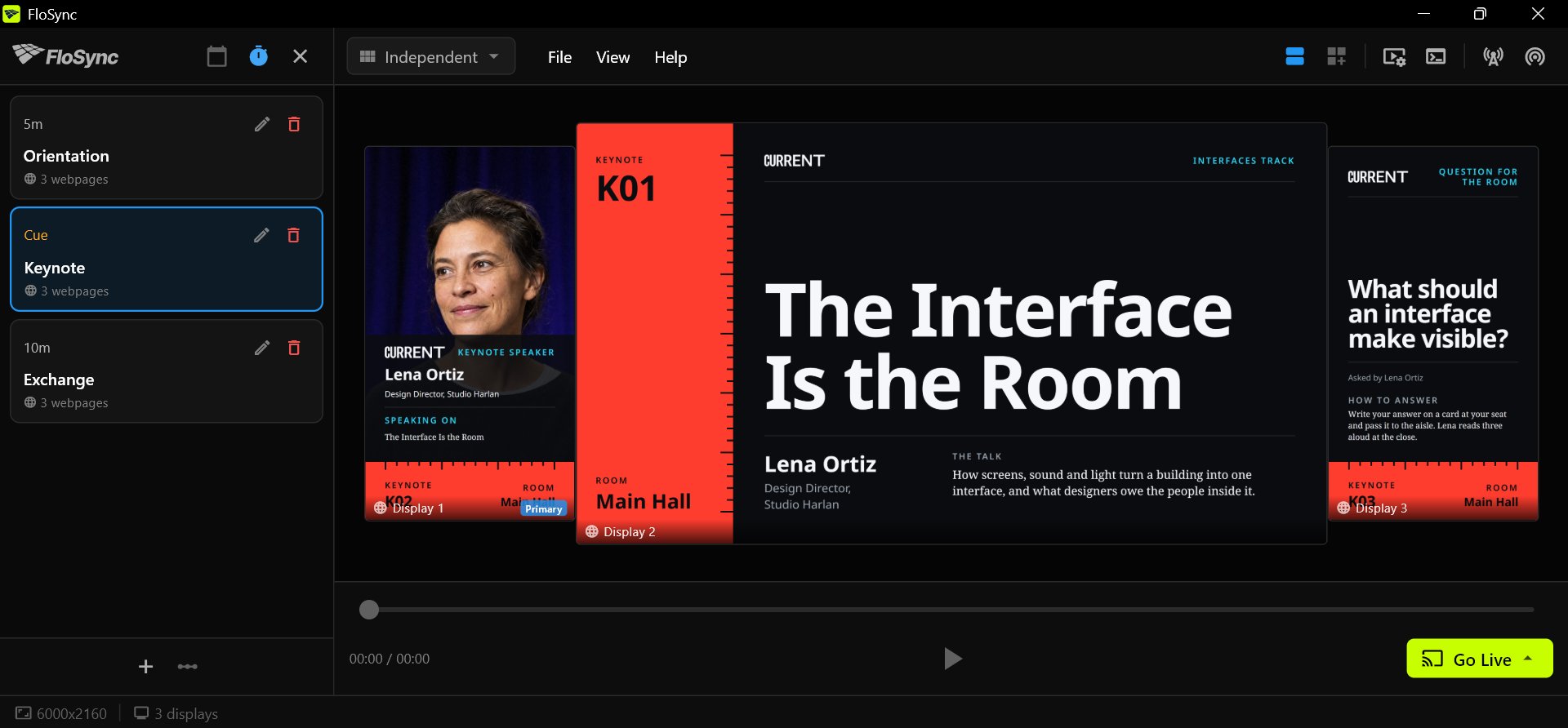Select the Display 3 question preview thumbnail
The height and width of the screenshot is (728, 1568).
[x=1433, y=333]
